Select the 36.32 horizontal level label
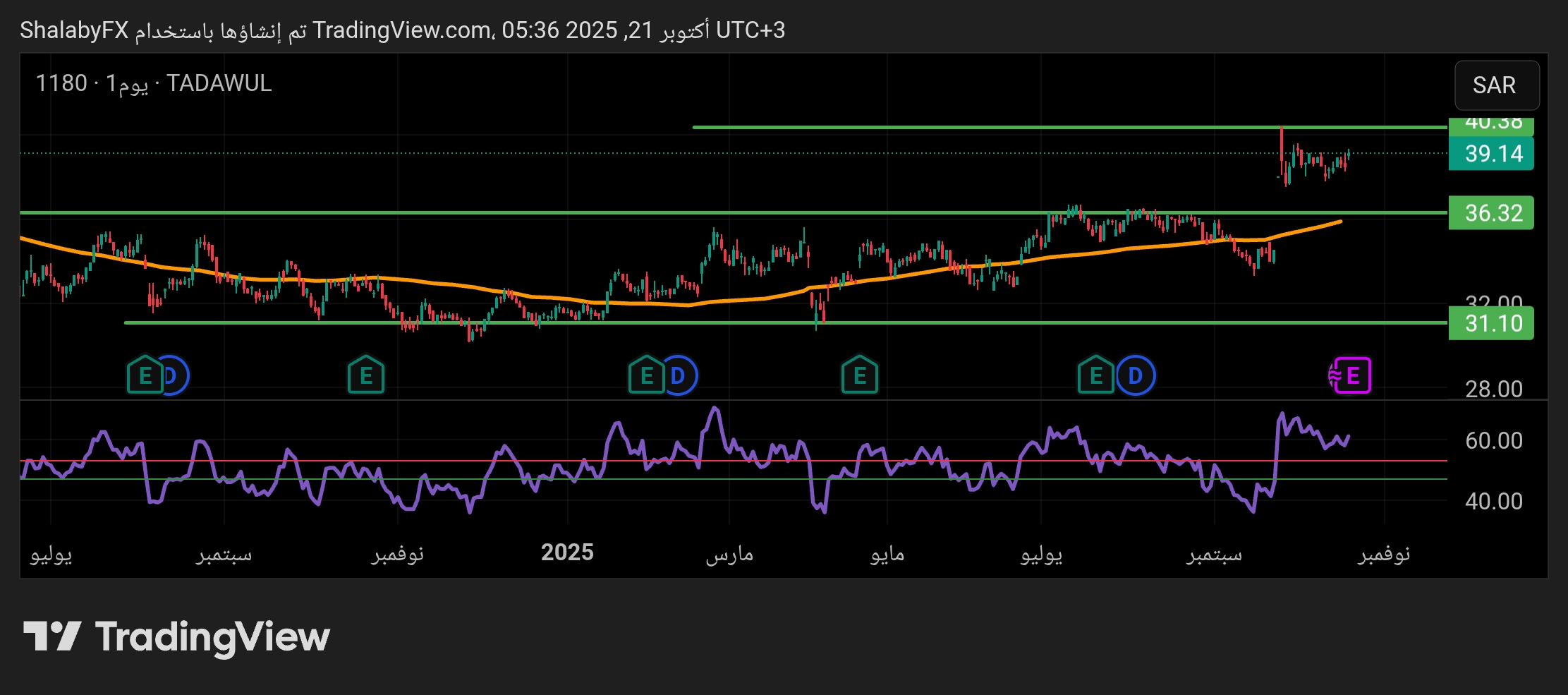The width and height of the screenshot is (1568, 695). 1491,213
